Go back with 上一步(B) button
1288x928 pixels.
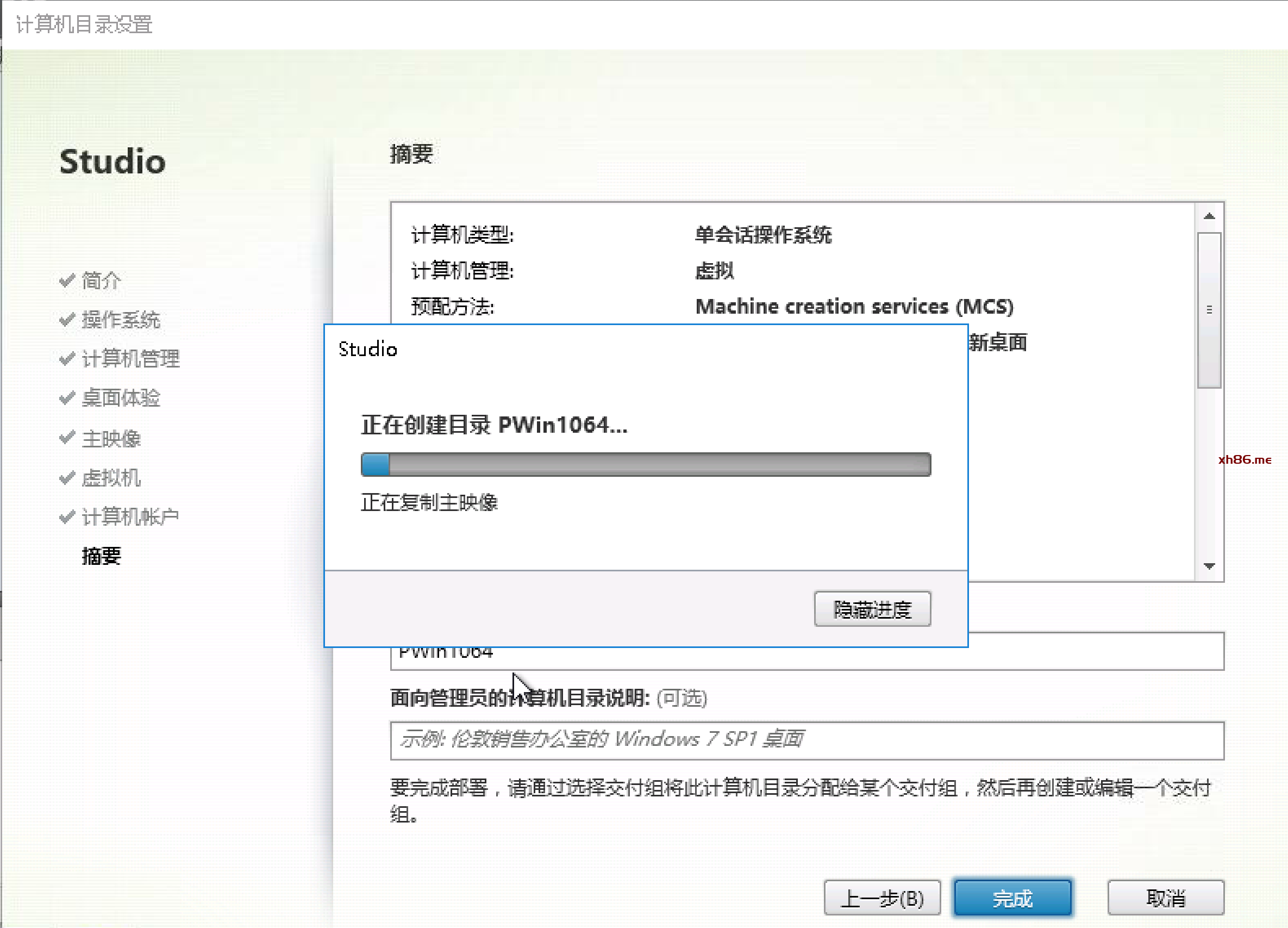coord(881,898)
